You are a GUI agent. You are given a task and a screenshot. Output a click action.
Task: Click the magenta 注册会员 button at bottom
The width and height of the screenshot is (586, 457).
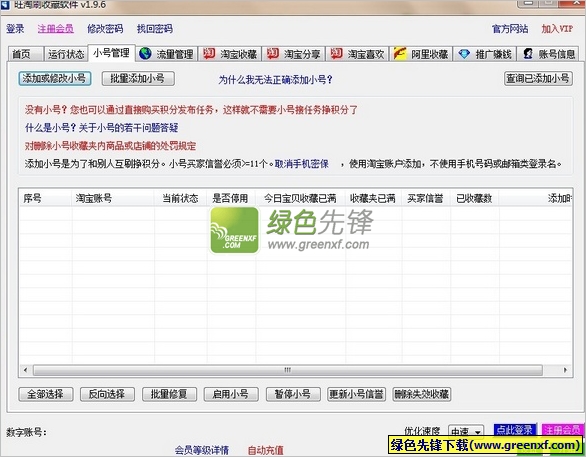[562, 430]
